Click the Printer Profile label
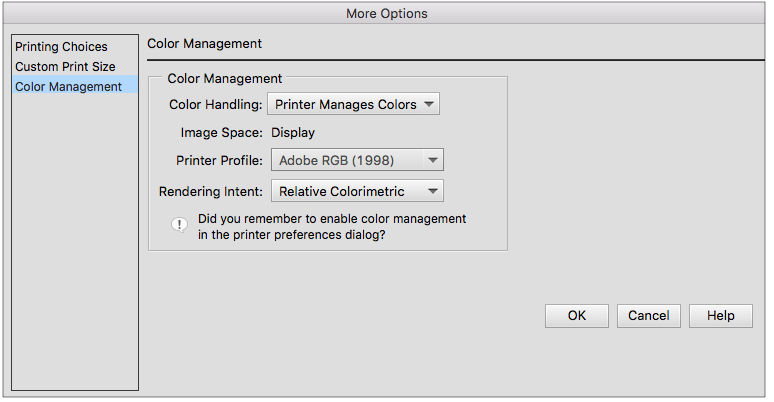774x402 pixels. tap(220, 161)
